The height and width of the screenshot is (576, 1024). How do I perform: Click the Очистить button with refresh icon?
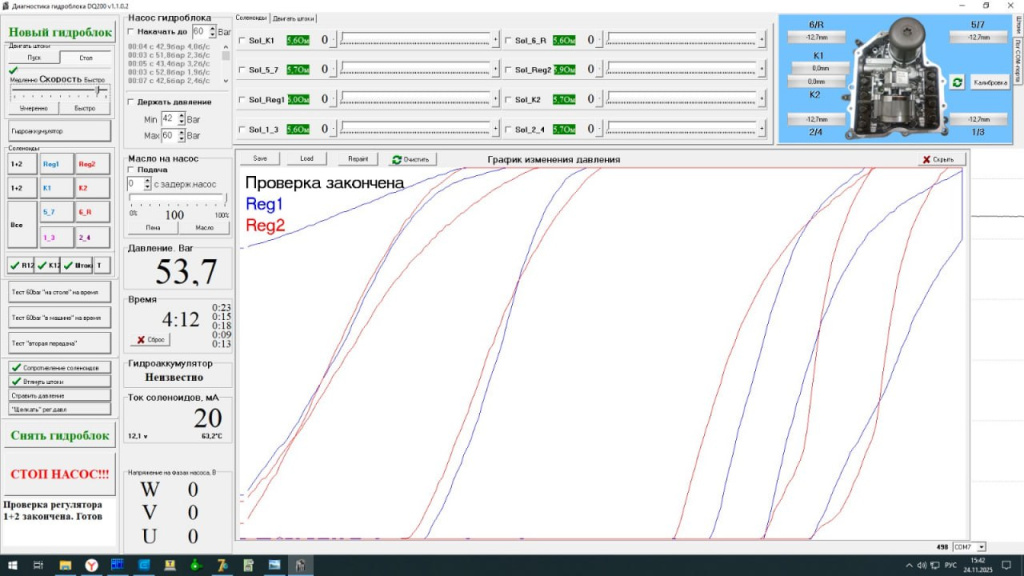(410, 159)
